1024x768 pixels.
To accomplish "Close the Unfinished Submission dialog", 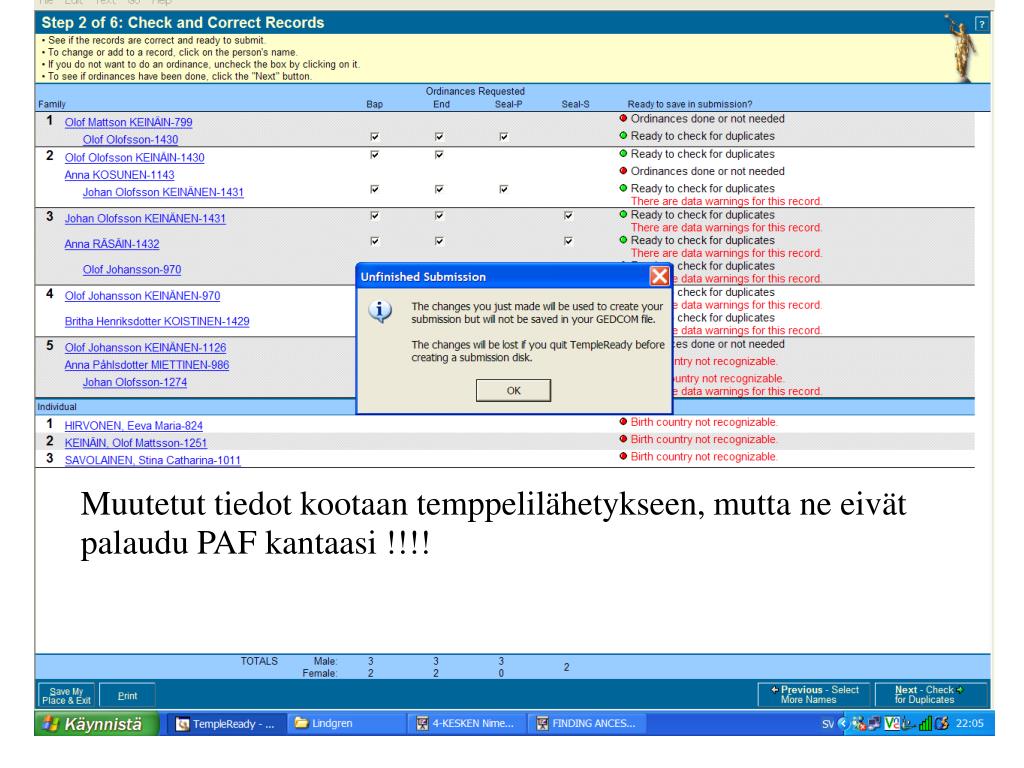I will pos(659,276).
